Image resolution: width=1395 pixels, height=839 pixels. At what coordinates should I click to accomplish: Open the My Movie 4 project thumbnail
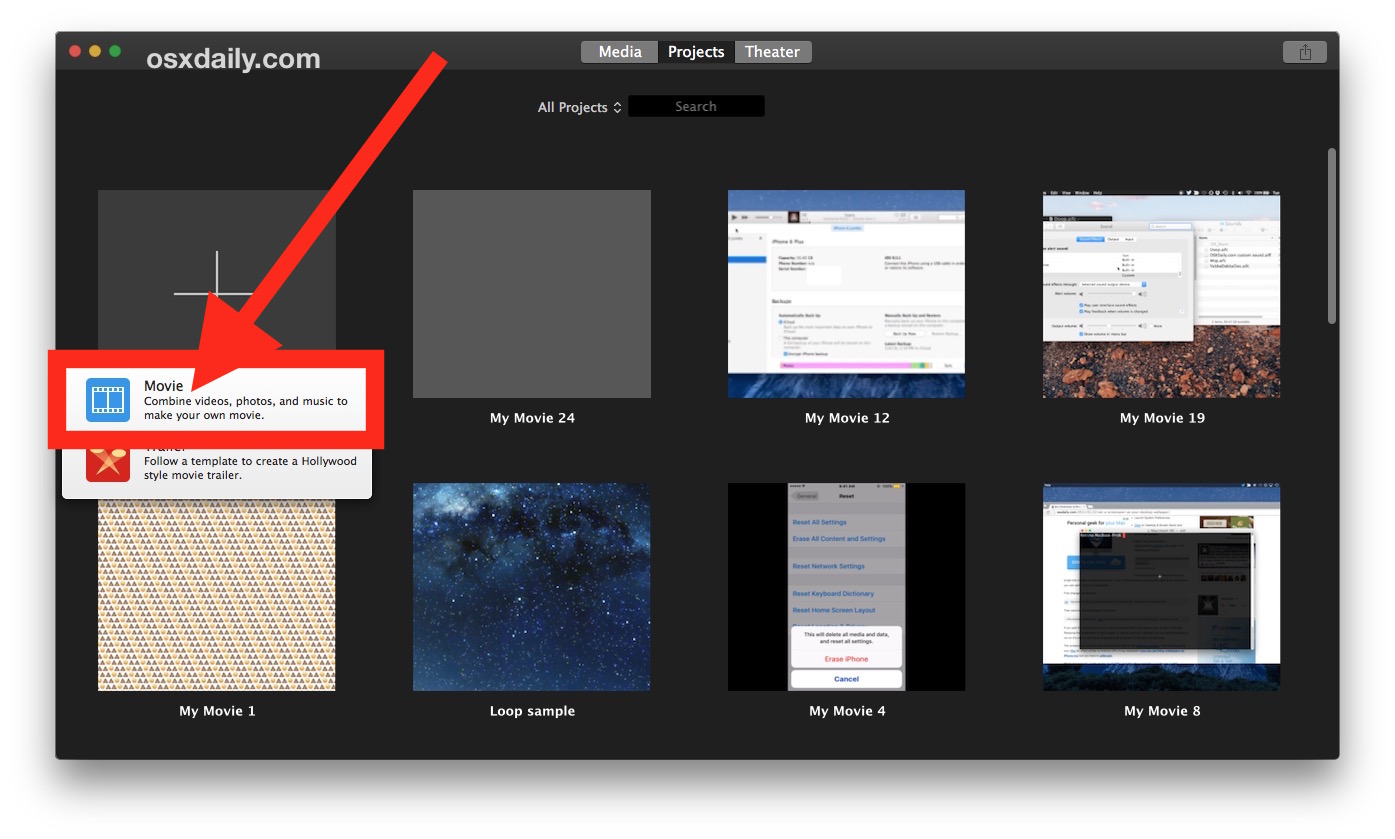[x=847, y=587]
